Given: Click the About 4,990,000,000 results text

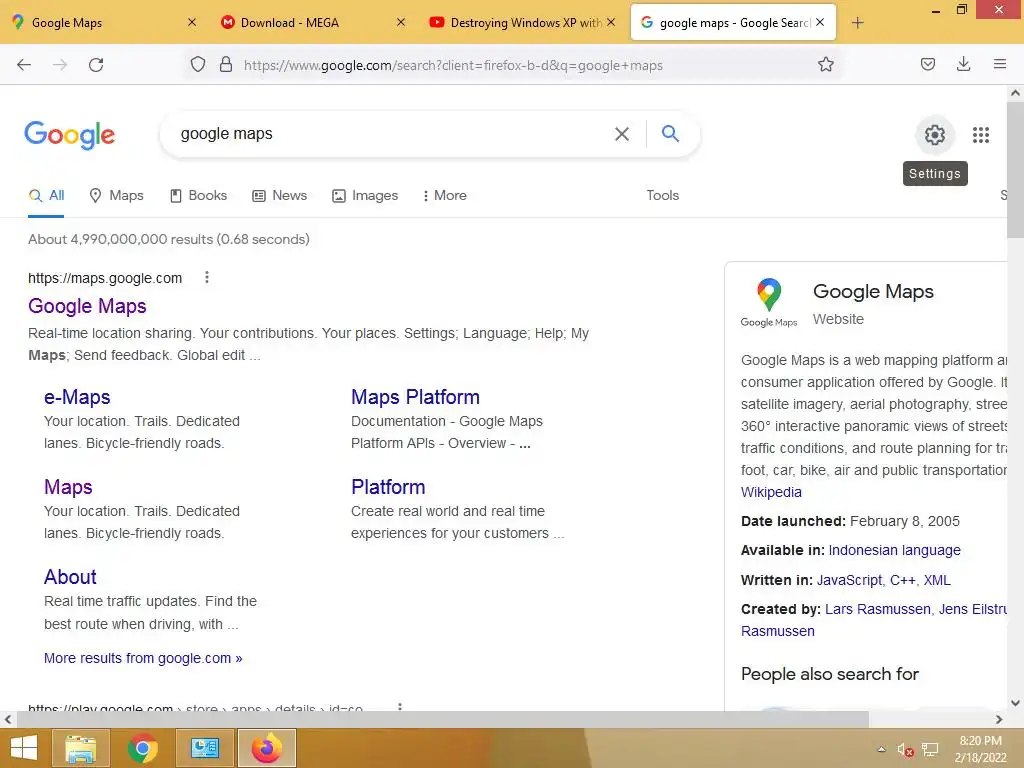Looking at the screenshot, I should tap(168, 239).
